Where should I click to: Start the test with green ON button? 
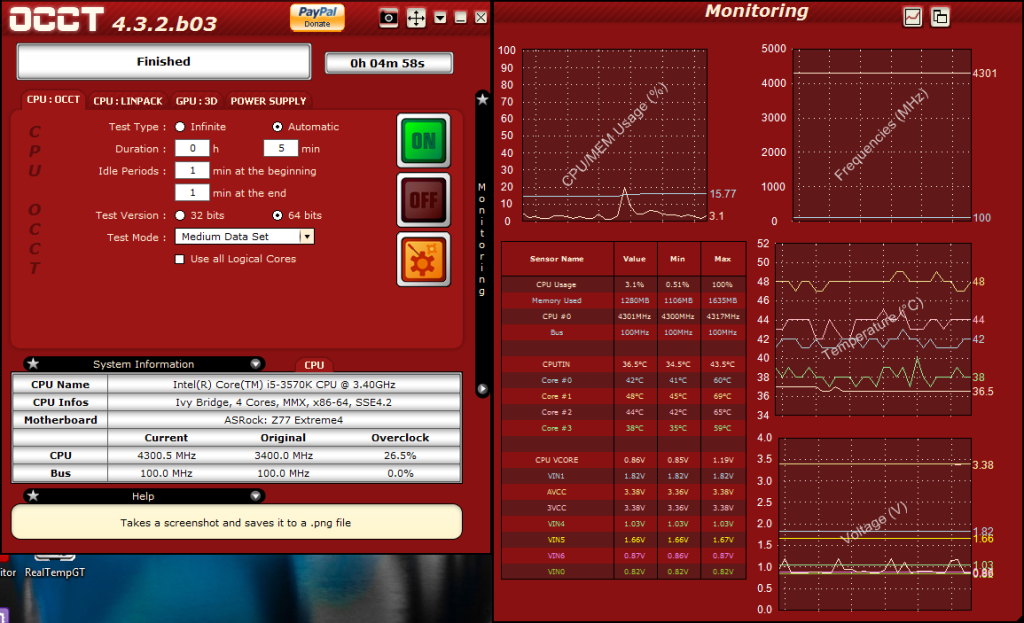pyautogui.click(x=424, y=141)
